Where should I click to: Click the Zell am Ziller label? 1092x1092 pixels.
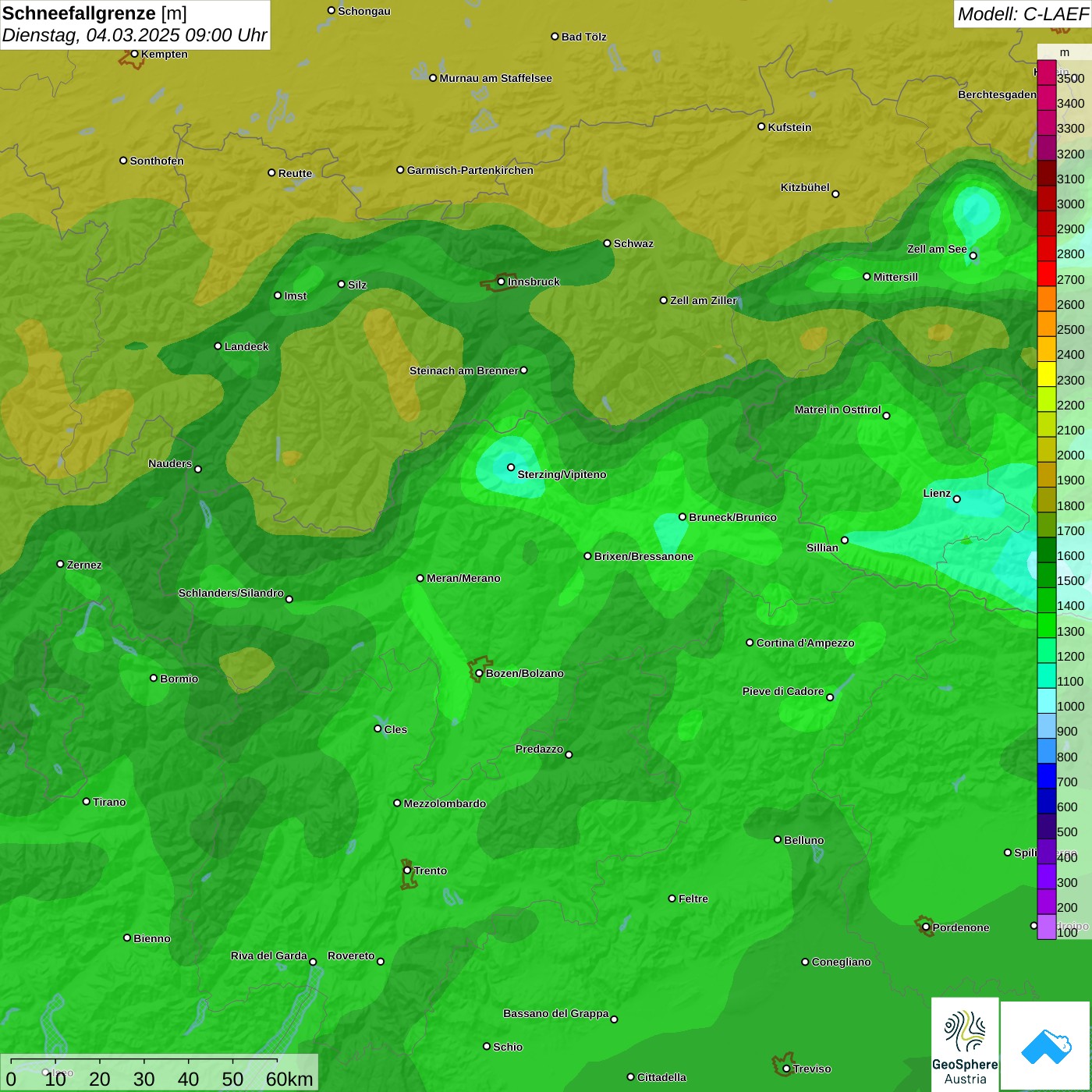click(704, 300)
